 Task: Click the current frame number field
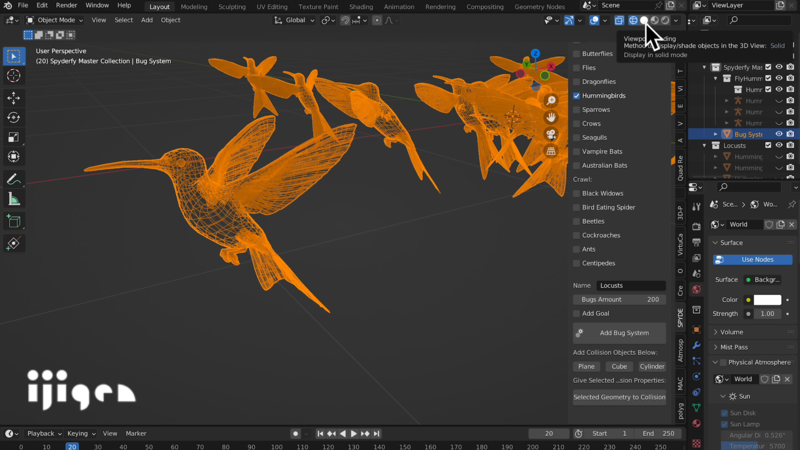pyautogui.click(x=549, y=434)
